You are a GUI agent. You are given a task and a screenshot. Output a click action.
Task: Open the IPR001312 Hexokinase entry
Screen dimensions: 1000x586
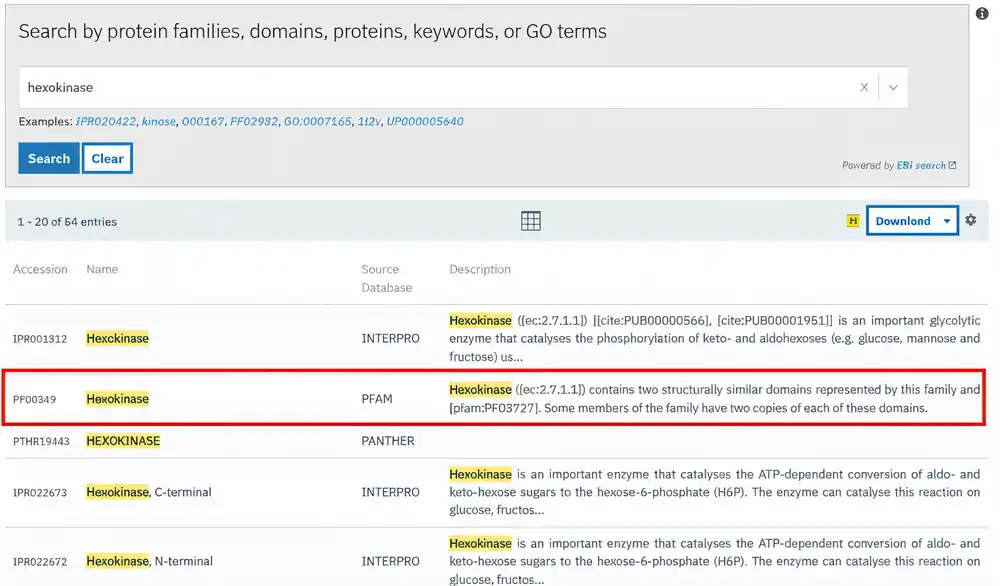pos(117,339)
